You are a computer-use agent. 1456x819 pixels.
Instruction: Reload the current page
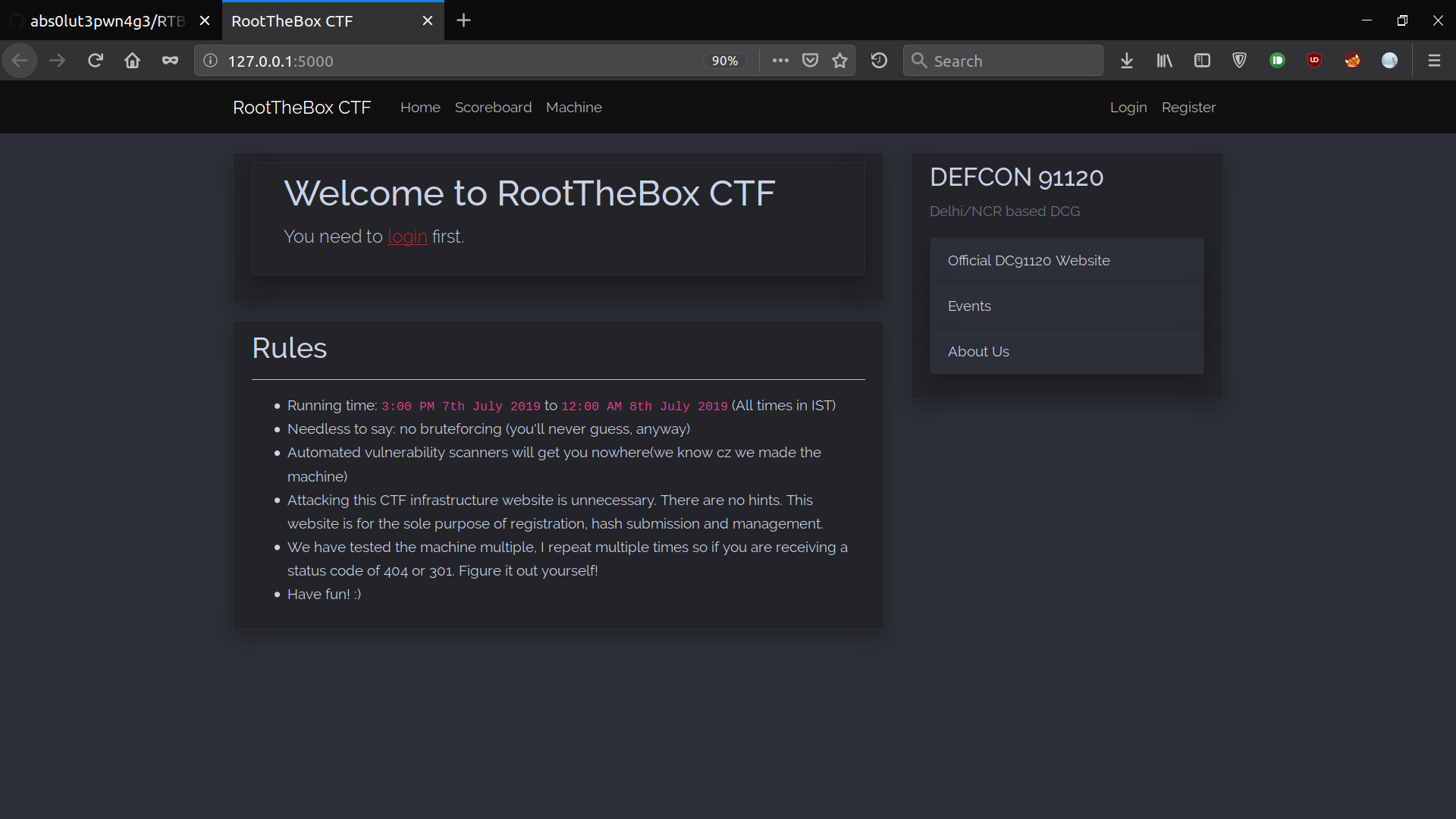coord(95,61)
